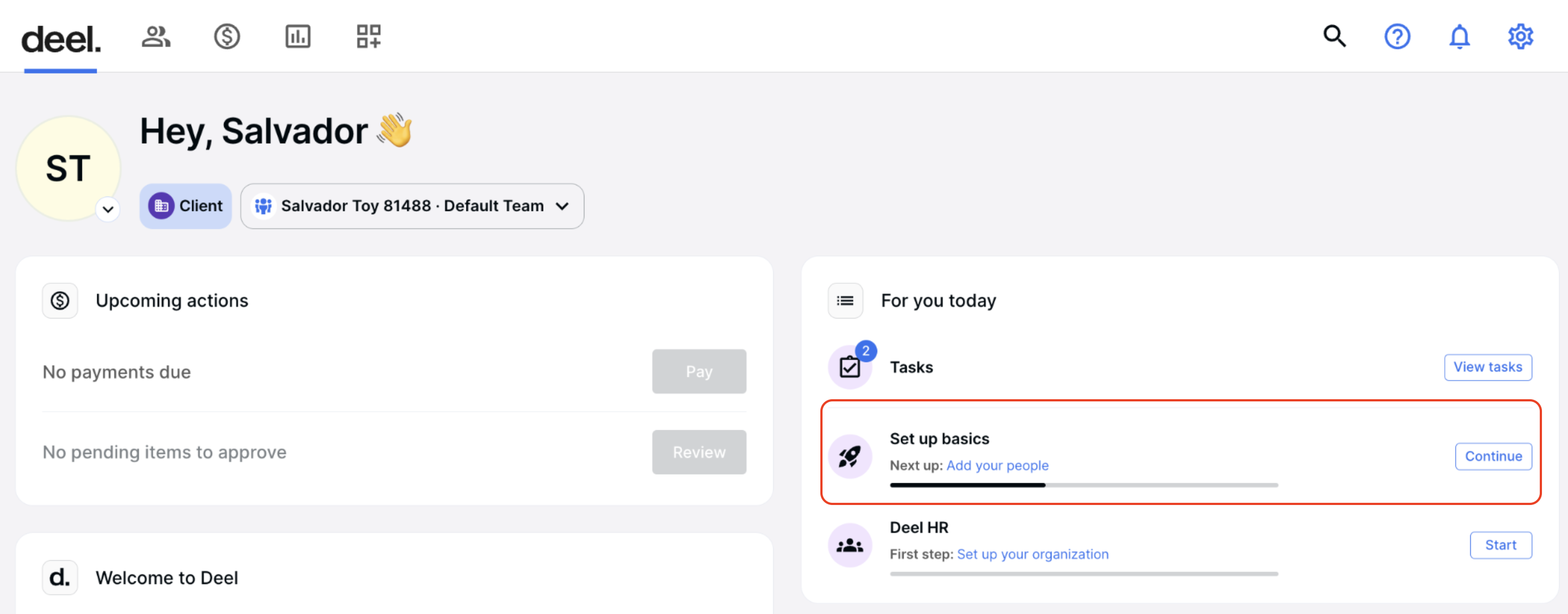Image resolution: width=1568 pixels, height=614 pixels.
Task: Click 'No pending items to approve' text
Action: tap(164, 452)
